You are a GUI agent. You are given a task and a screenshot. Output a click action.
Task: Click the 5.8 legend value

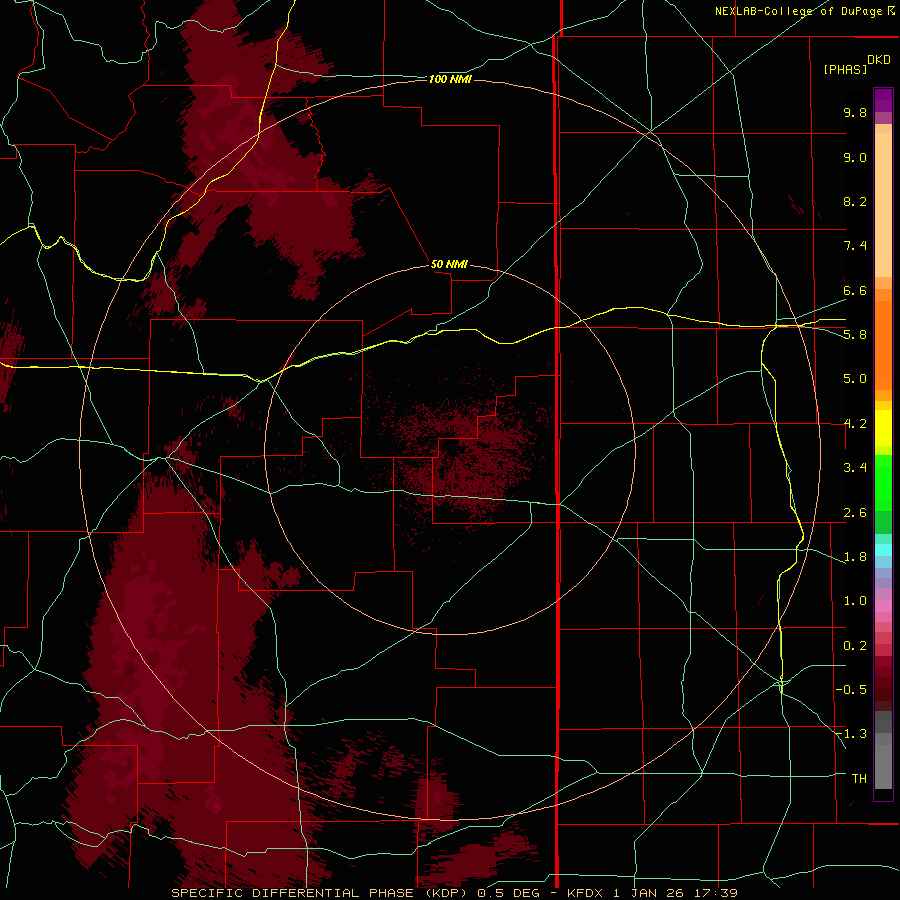coord(855,335)
